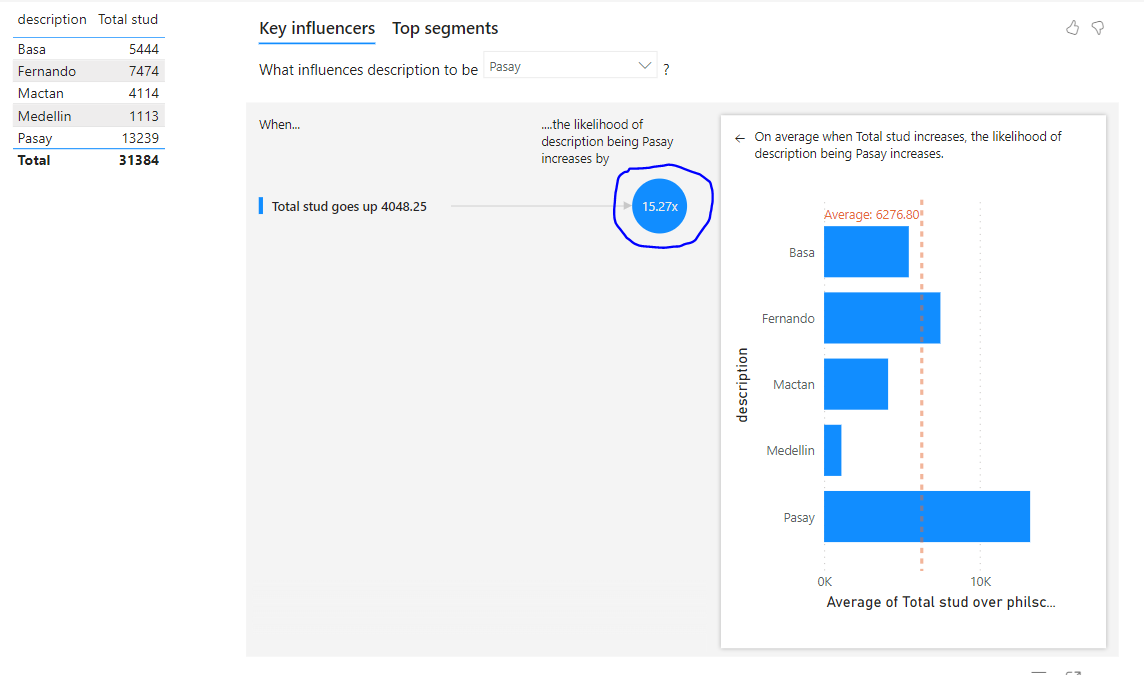
Task: Click the thumbs up feedback icon
Action: coord(1072,28)
